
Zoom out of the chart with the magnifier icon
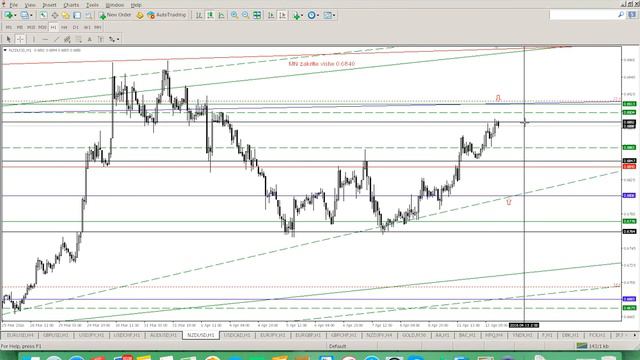click(x=245, y=15)
